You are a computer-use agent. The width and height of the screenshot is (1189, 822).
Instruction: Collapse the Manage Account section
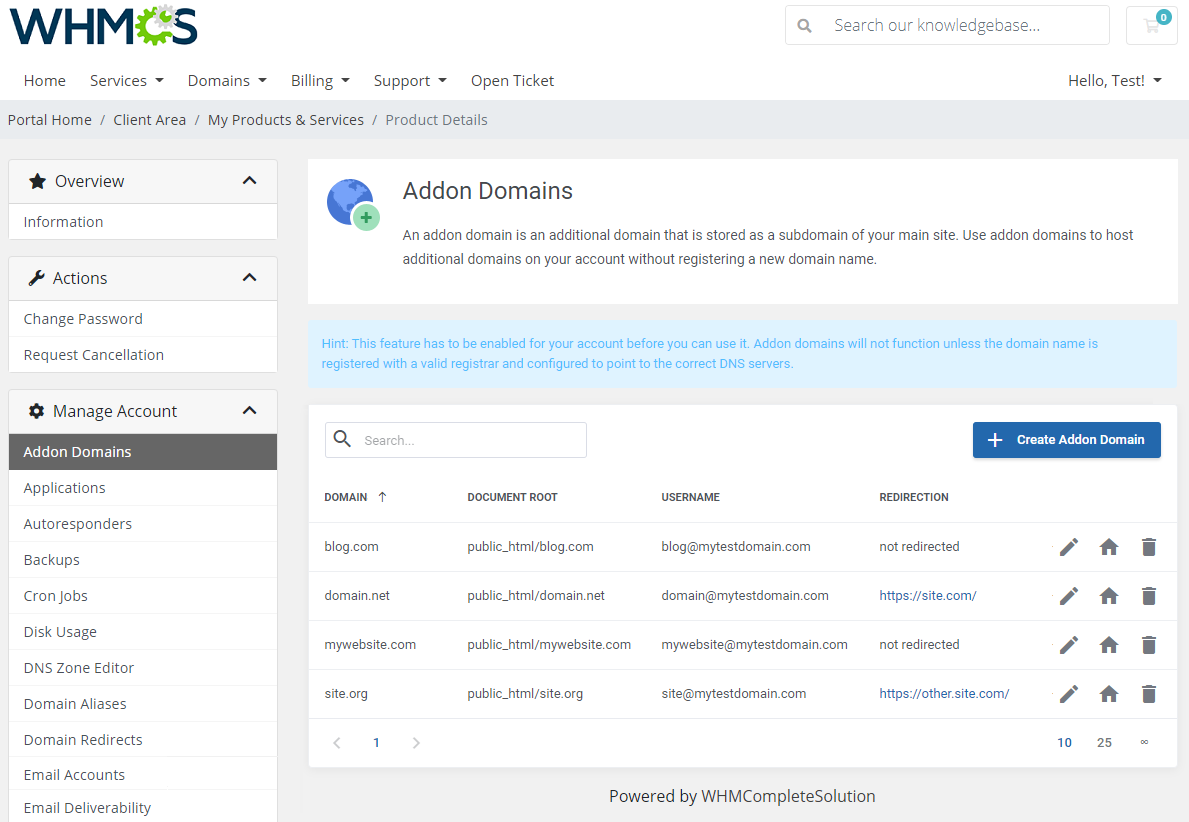pos(249,410)
